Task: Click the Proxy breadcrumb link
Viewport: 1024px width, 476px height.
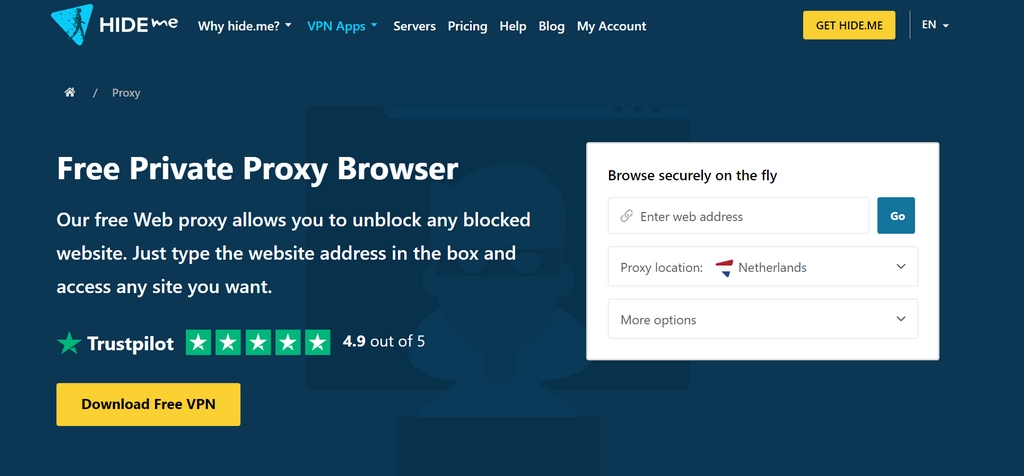Action: [126, 93]
